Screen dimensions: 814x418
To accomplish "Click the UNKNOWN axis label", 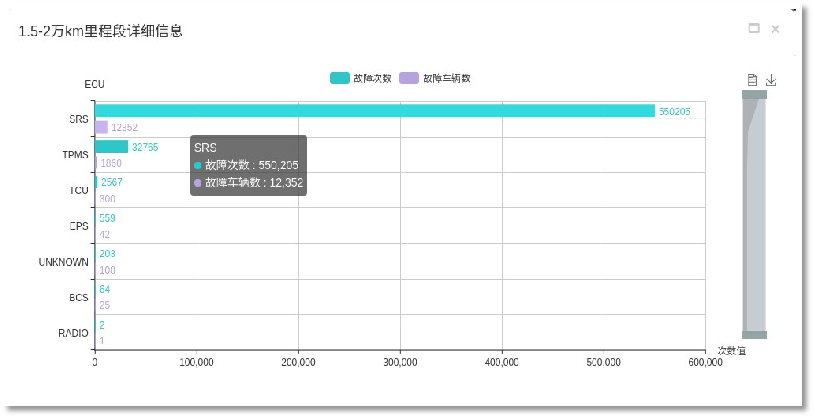I will (64, 262).
